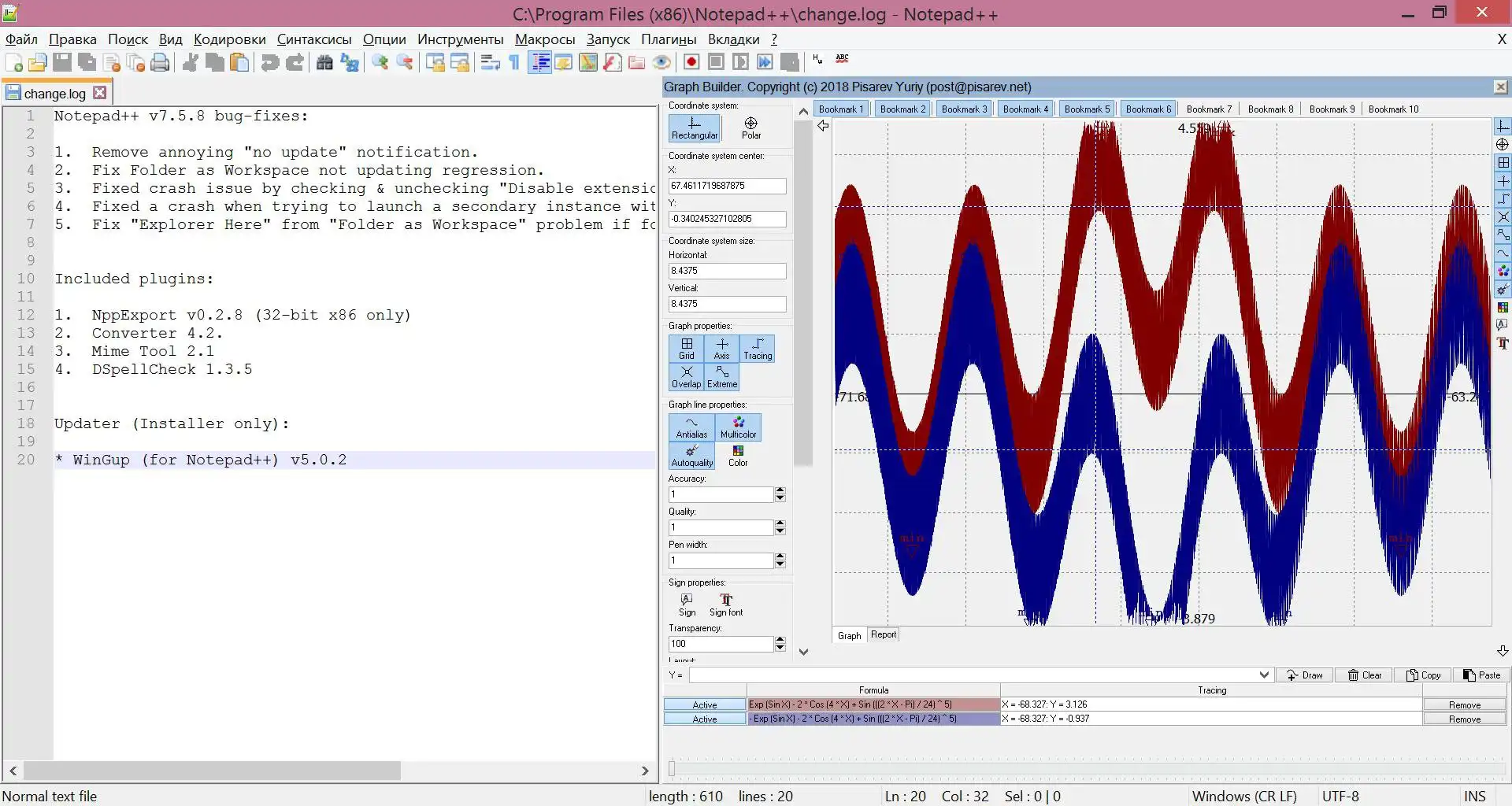Screen dimensions: 1512x806
Task: Click the Show all characters pilcrow icon
Action: pos(514,63)
